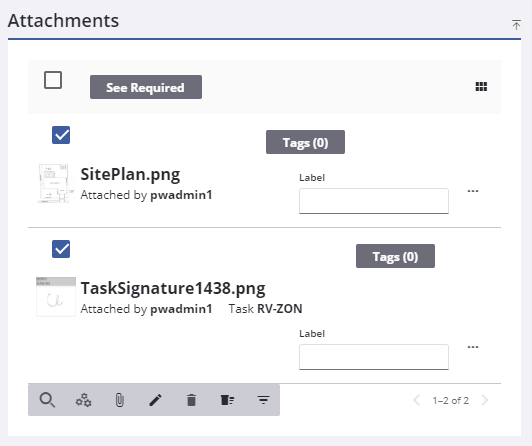Collapse Attachments section with top arrow icon
532x446 pixels.
pyautogui.click(x=516, y=25)
